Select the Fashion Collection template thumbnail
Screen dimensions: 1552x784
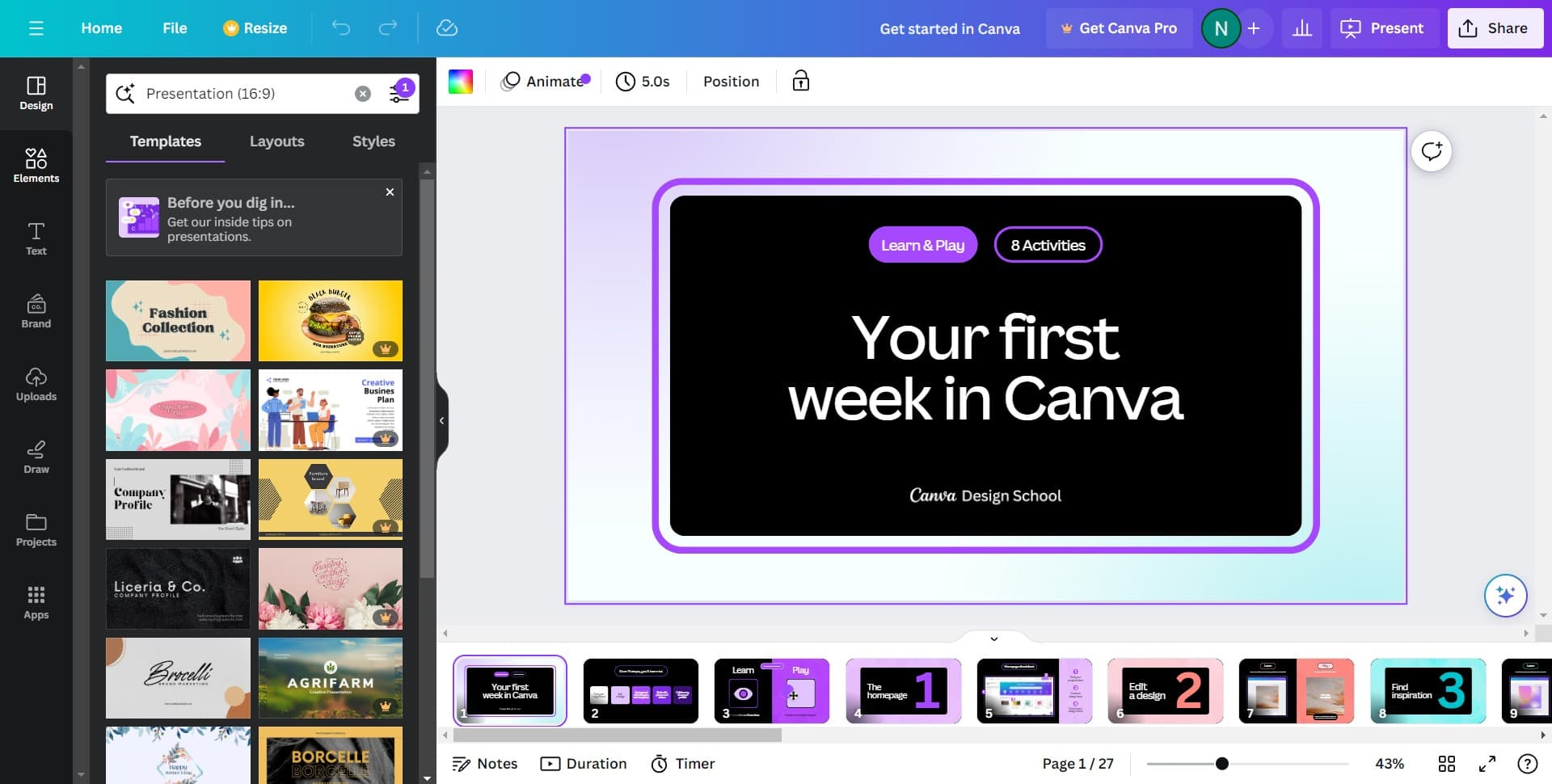[x=178, y=321]
